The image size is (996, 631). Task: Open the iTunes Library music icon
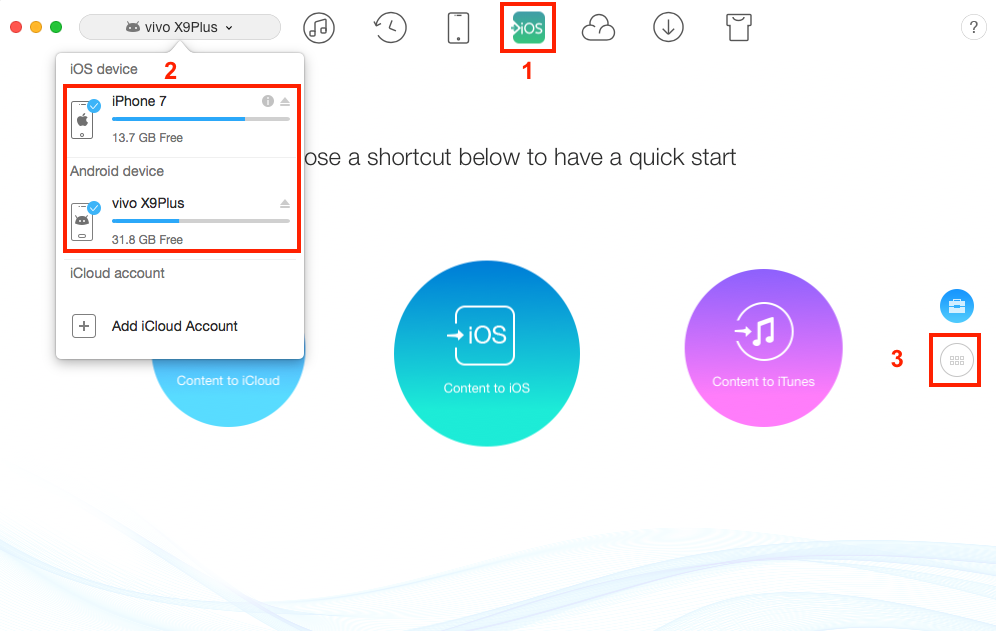pyautogui.click(x=319, y=28)
